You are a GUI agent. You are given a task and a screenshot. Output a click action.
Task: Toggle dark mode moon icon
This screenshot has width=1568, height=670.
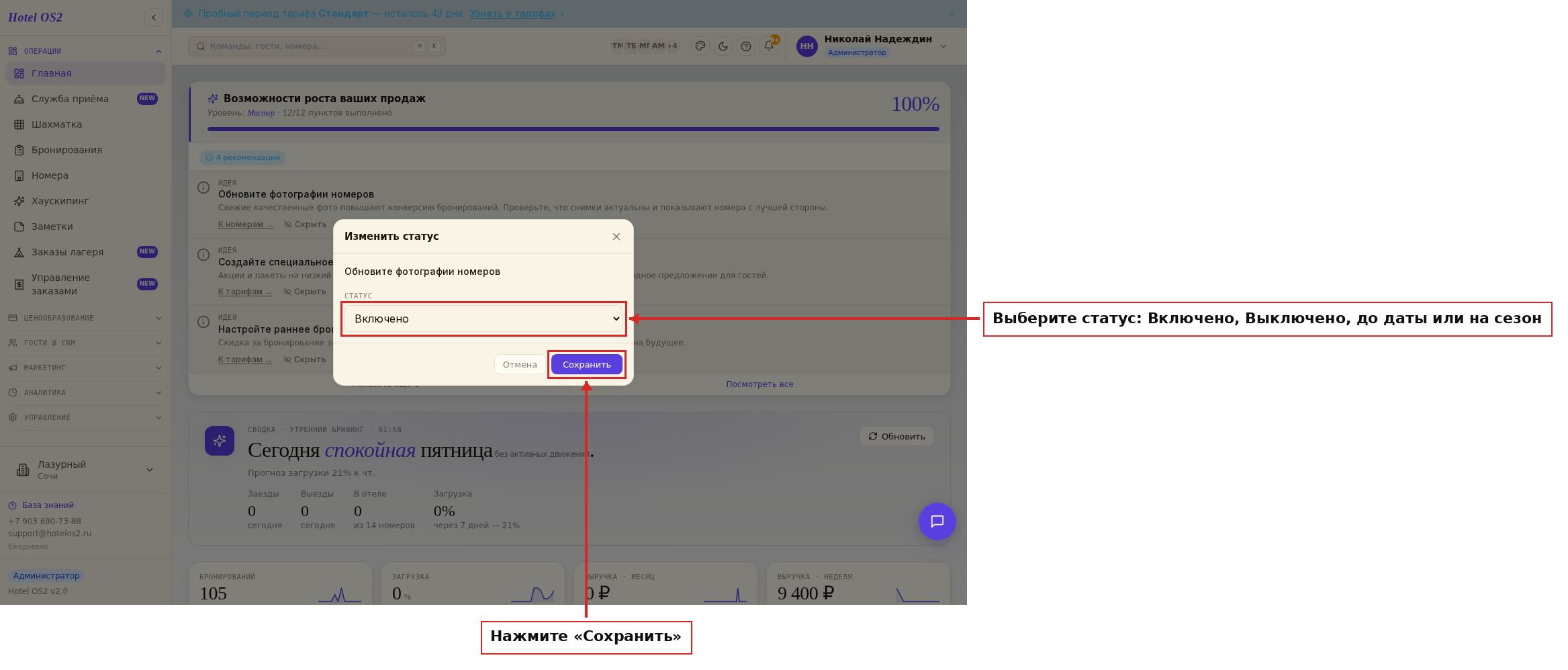(723, 46)
